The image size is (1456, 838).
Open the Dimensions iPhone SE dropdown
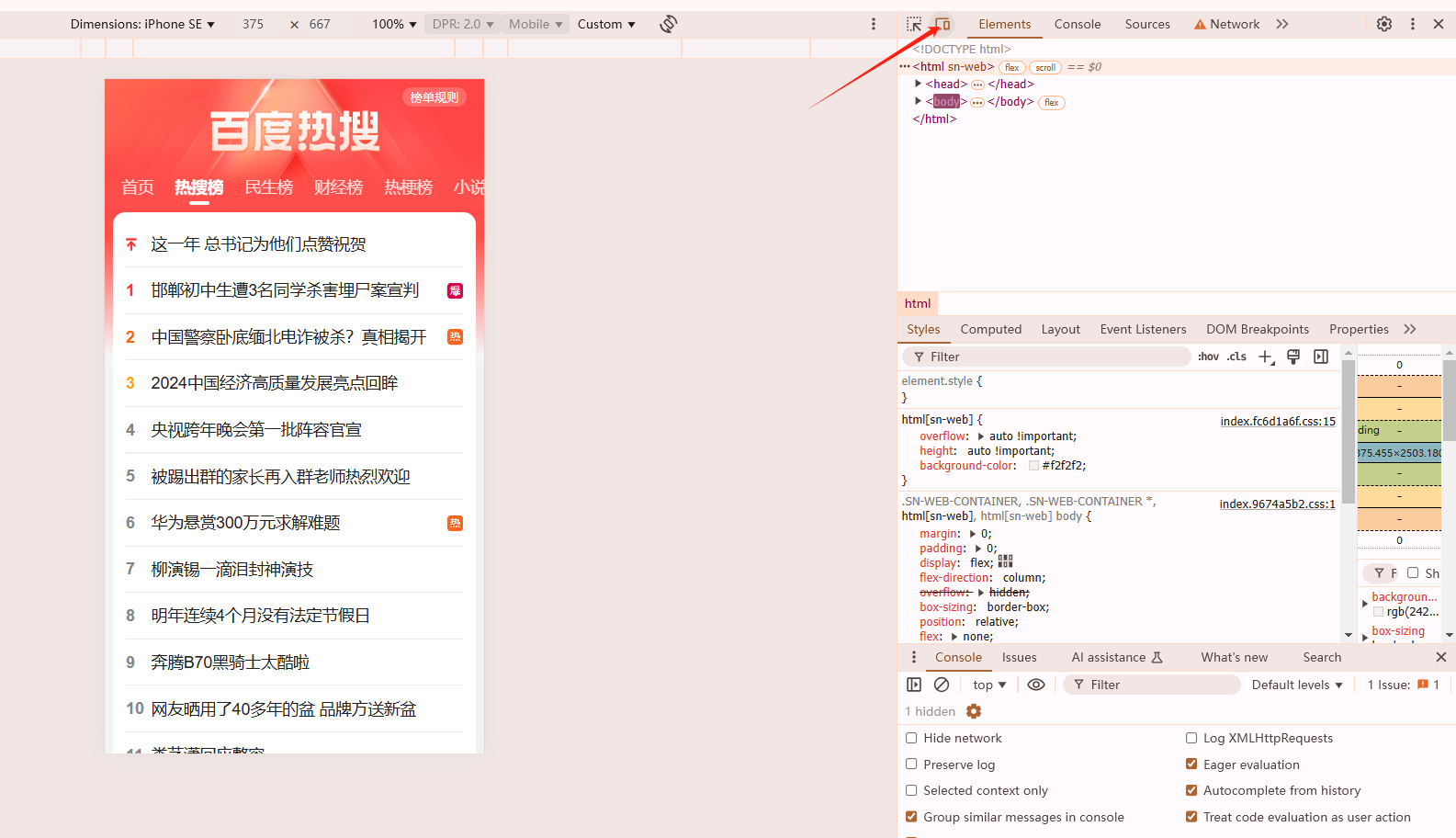click(x=142, y=24)
